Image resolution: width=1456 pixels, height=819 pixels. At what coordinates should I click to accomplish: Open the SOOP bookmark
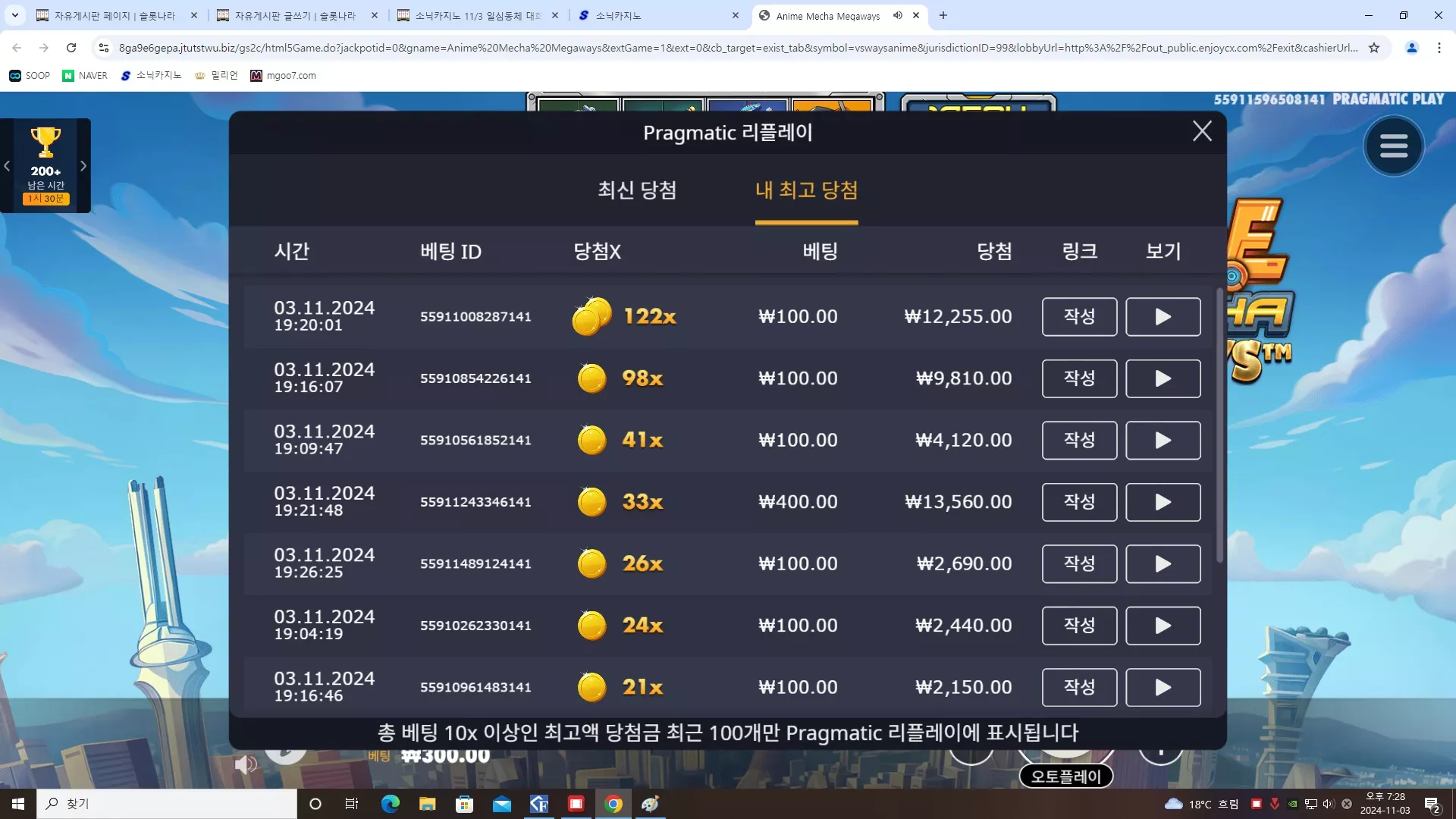30,76
